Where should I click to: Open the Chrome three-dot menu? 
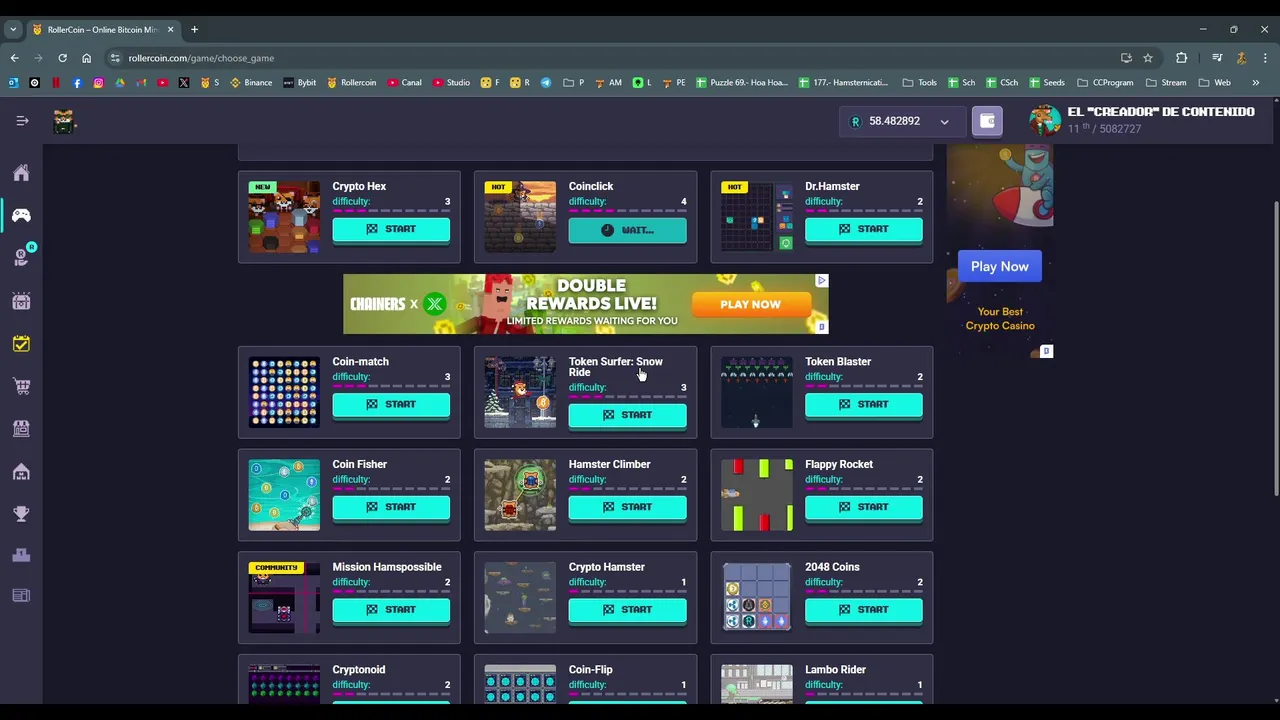click(1265, 58)
